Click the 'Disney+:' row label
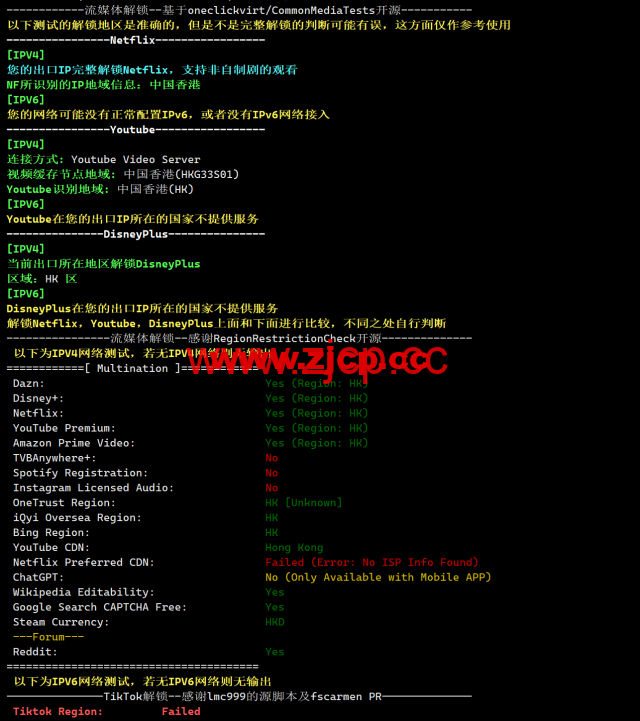 click(38, 399)
